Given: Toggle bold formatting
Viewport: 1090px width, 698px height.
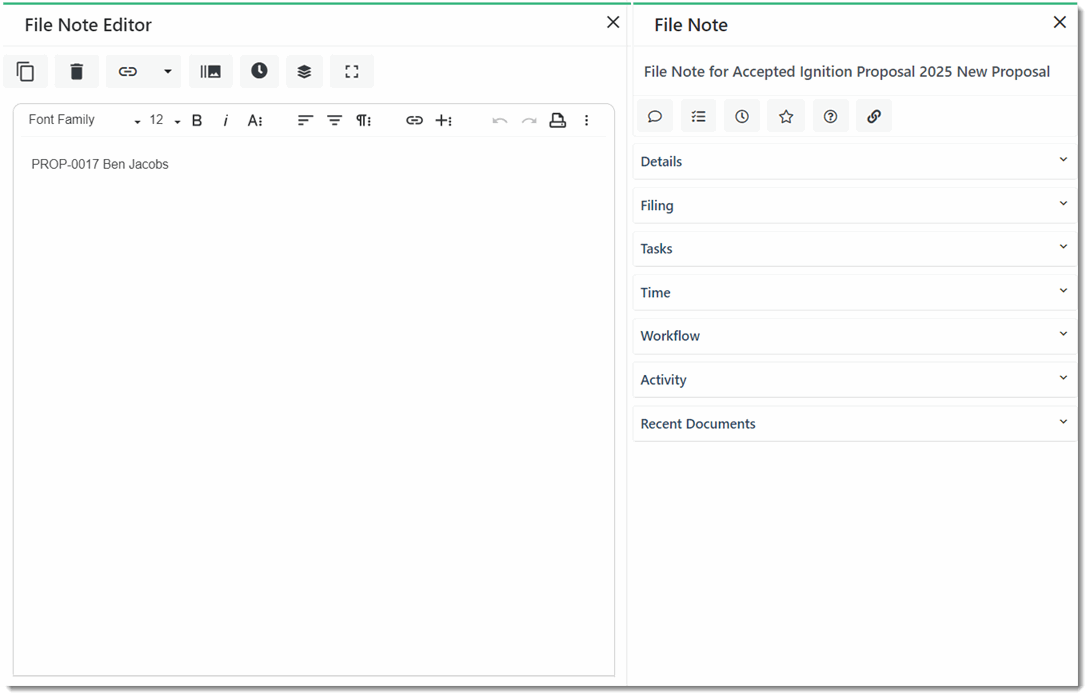Looking at the screenshot, I should (197, 120).
